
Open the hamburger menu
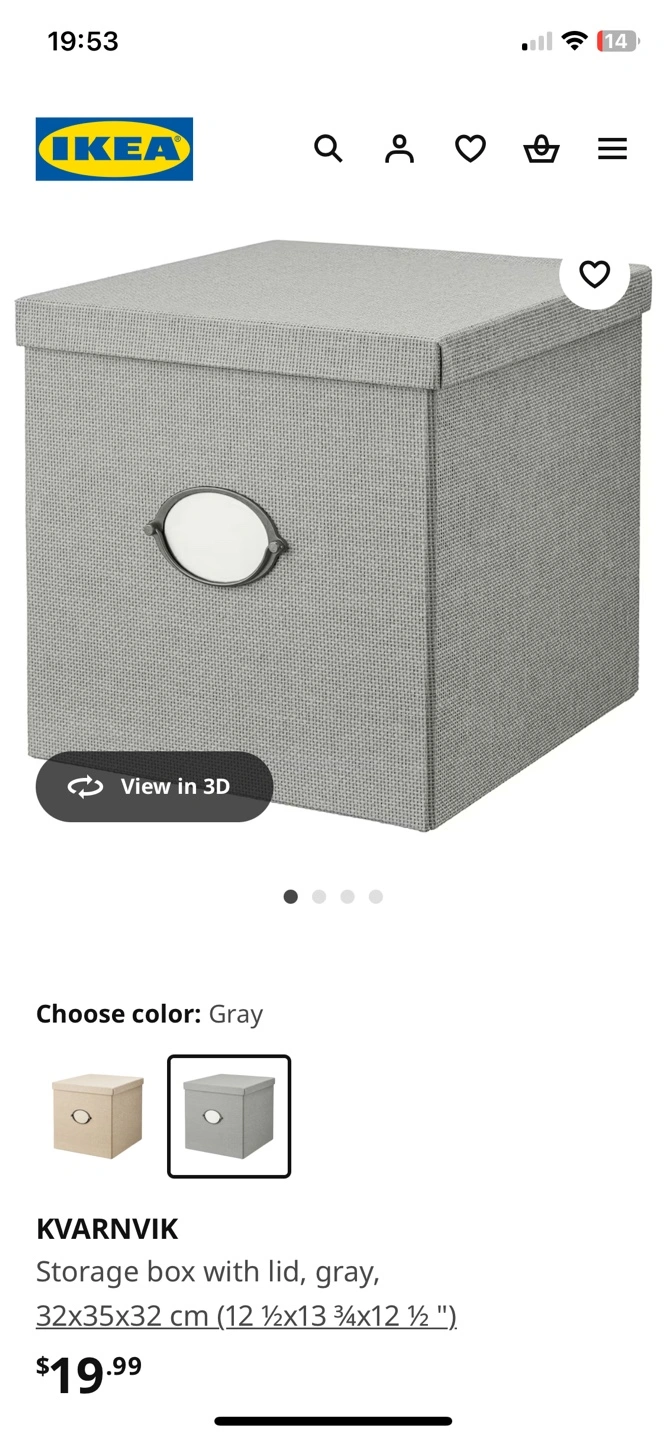tap(612, 149)
